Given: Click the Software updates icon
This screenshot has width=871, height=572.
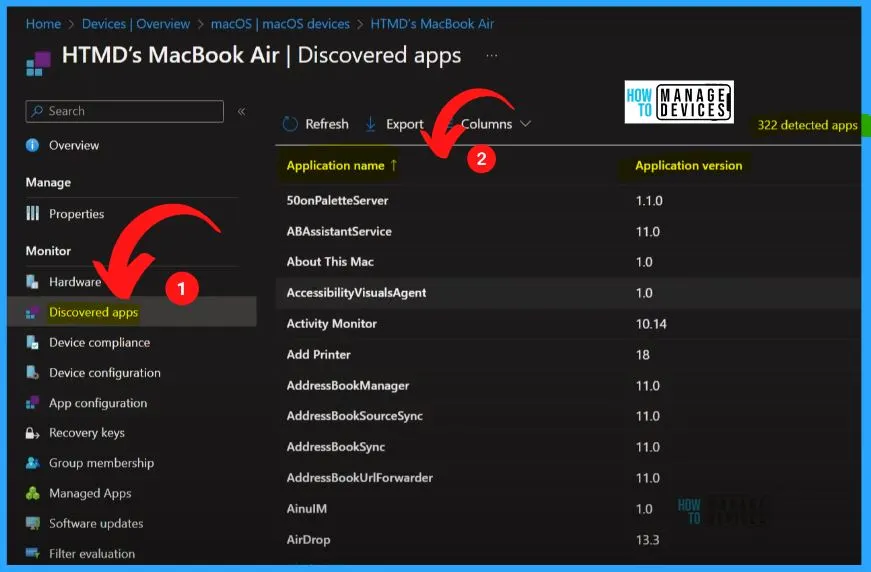Looking at the screenshot, I should pyautogui.click(x=33, y=523).
